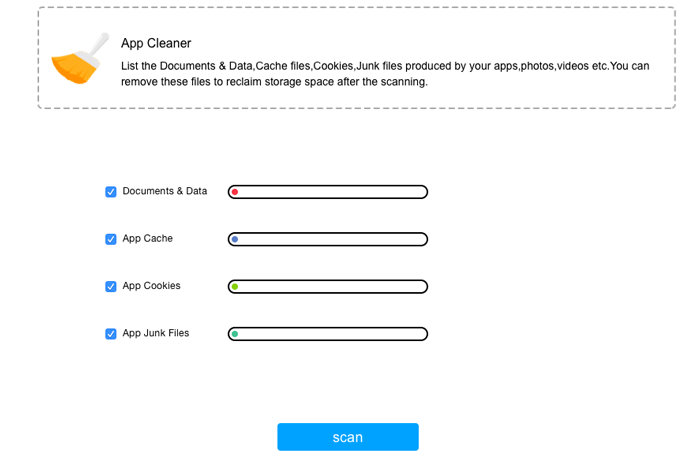The image size is (685, 467).
Task: Click the yellow-green dot on App Cookies bar
Action: coord(234,287)
